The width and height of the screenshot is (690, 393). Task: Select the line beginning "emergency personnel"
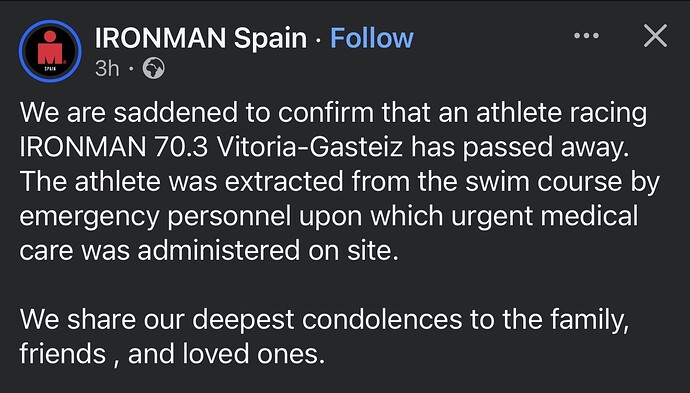(329, 217)
